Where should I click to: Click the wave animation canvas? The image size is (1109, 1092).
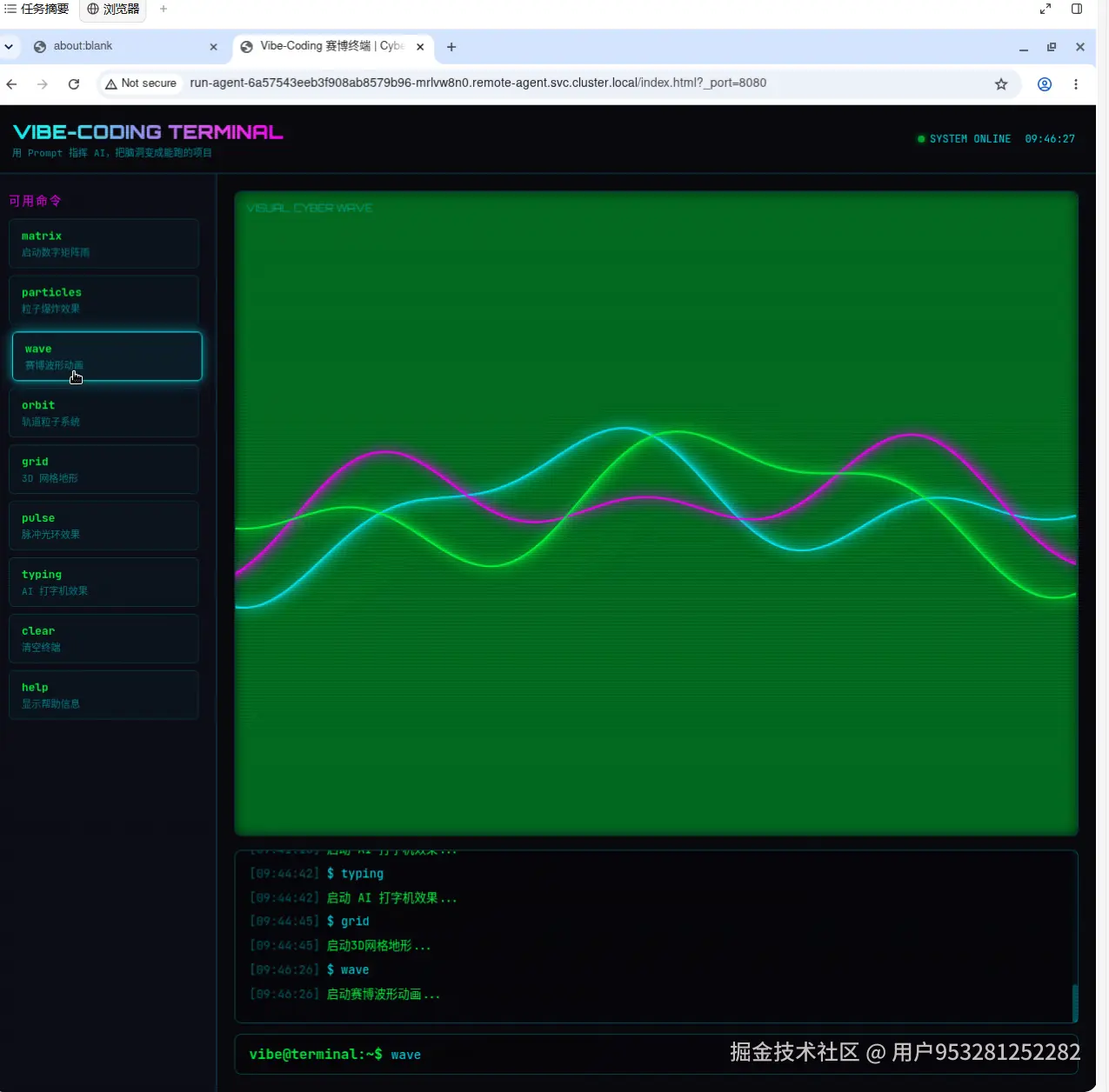coord(656,513)
